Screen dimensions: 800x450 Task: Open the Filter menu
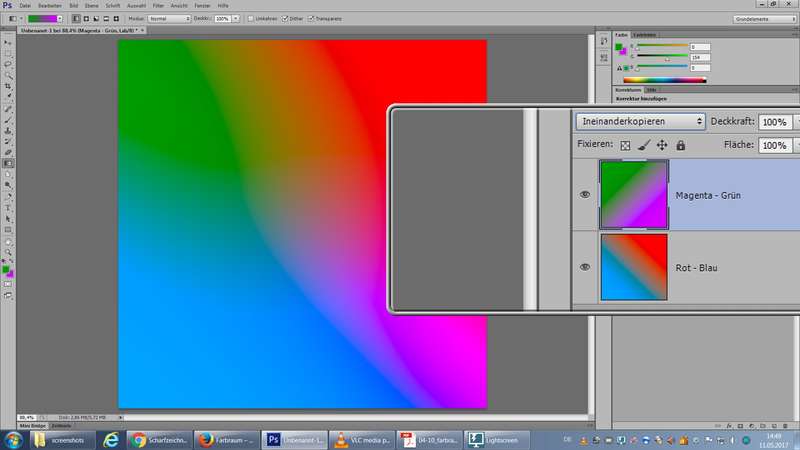tap(158, 6)
